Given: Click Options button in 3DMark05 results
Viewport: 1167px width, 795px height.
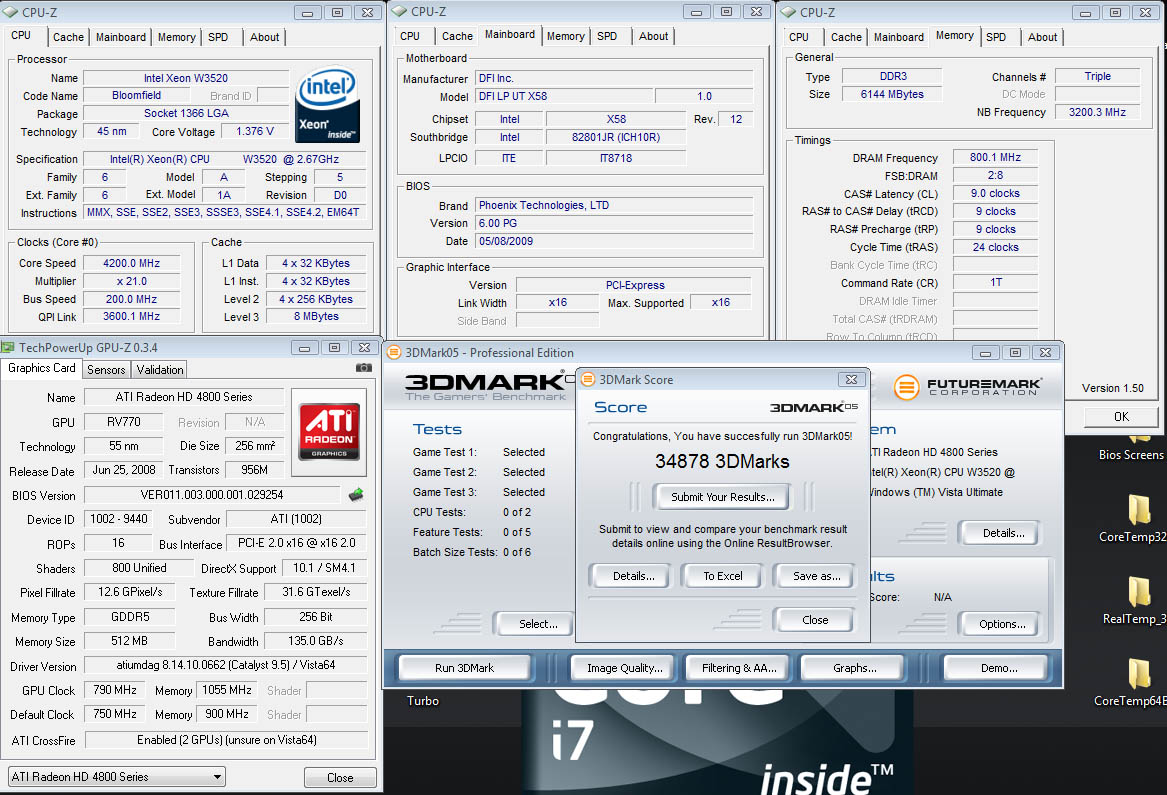Looking at the screenshot, I should tap(1002, 624).
